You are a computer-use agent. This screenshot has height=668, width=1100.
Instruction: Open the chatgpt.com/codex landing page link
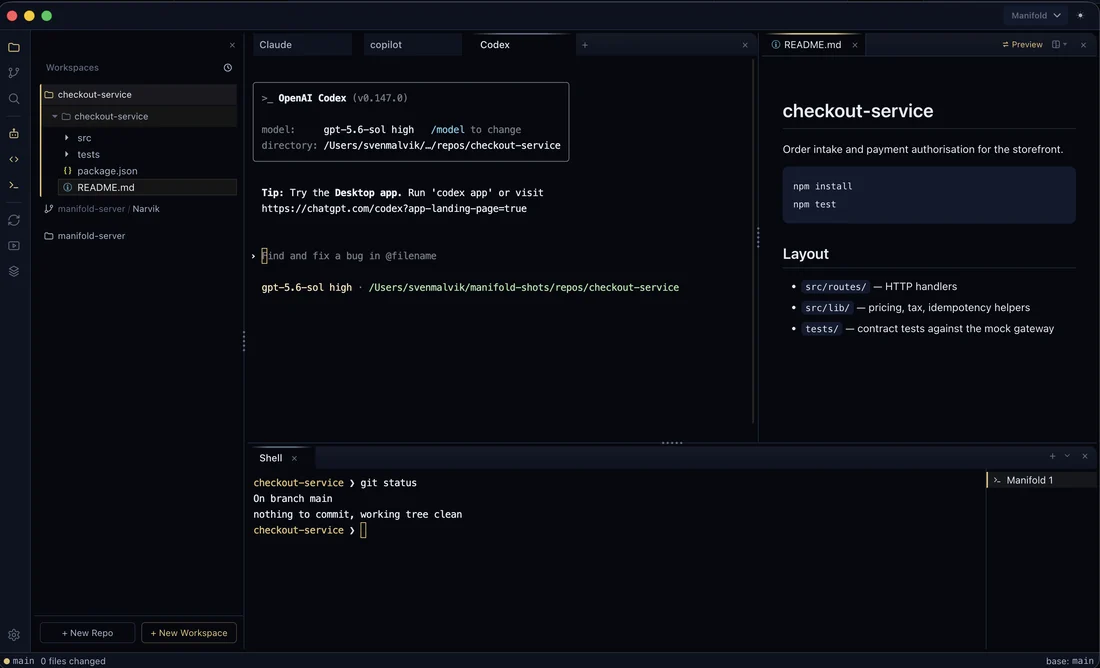click(394, 209)
